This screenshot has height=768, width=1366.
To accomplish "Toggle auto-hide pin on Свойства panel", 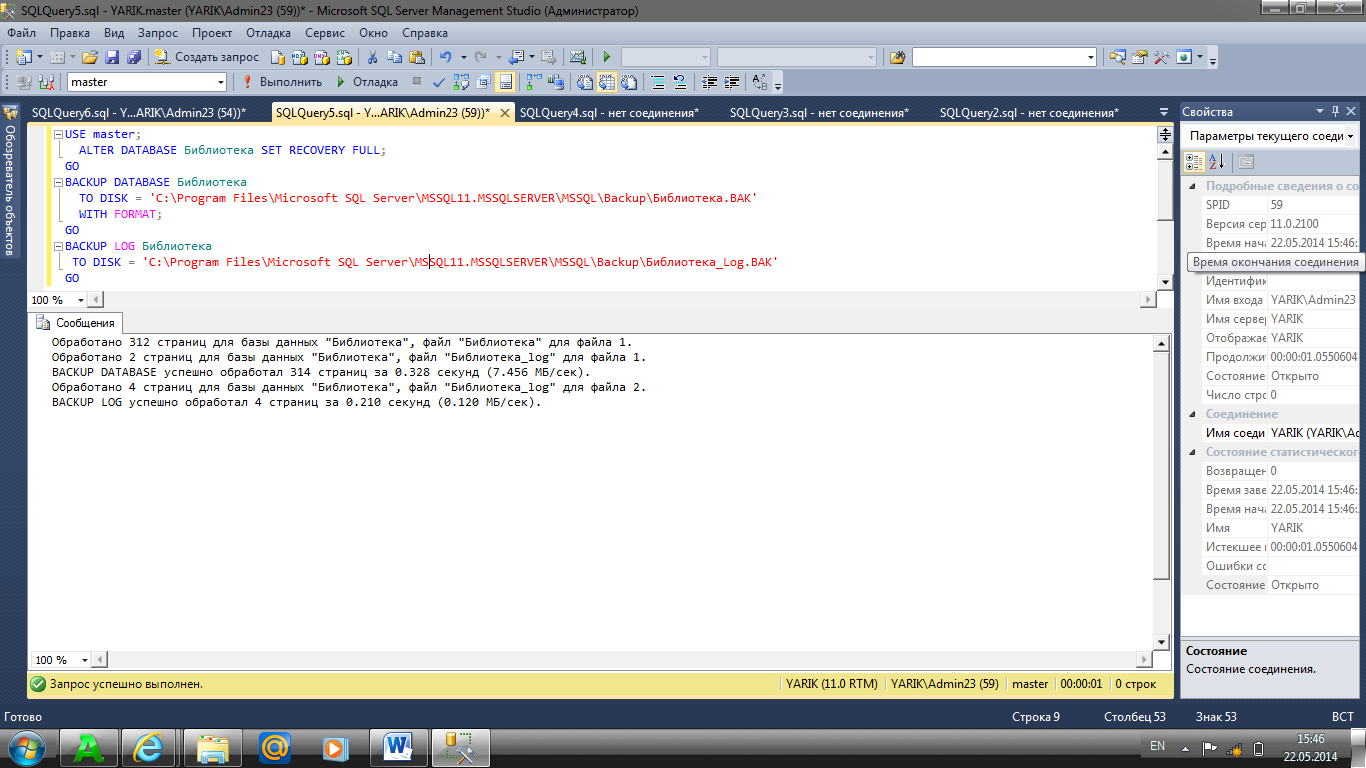I will [1335, 112].
